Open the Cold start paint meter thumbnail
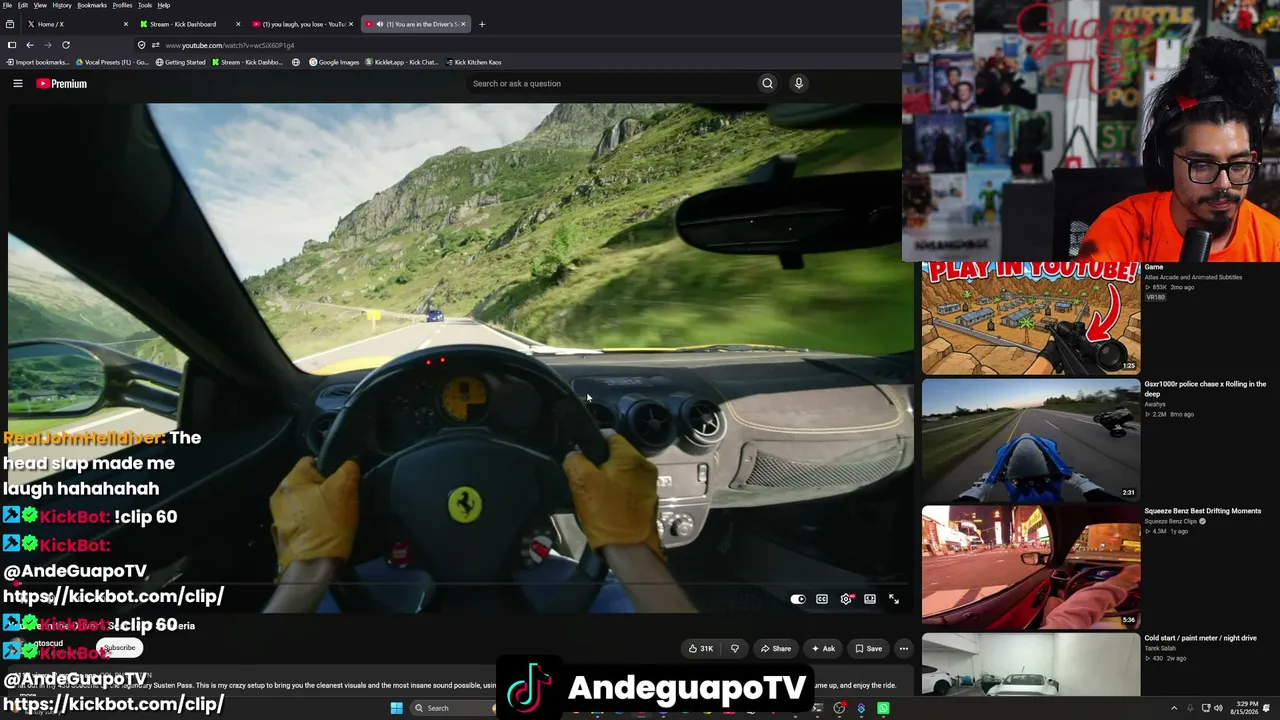1280x720 pixels. click(x=1031, y=664)
